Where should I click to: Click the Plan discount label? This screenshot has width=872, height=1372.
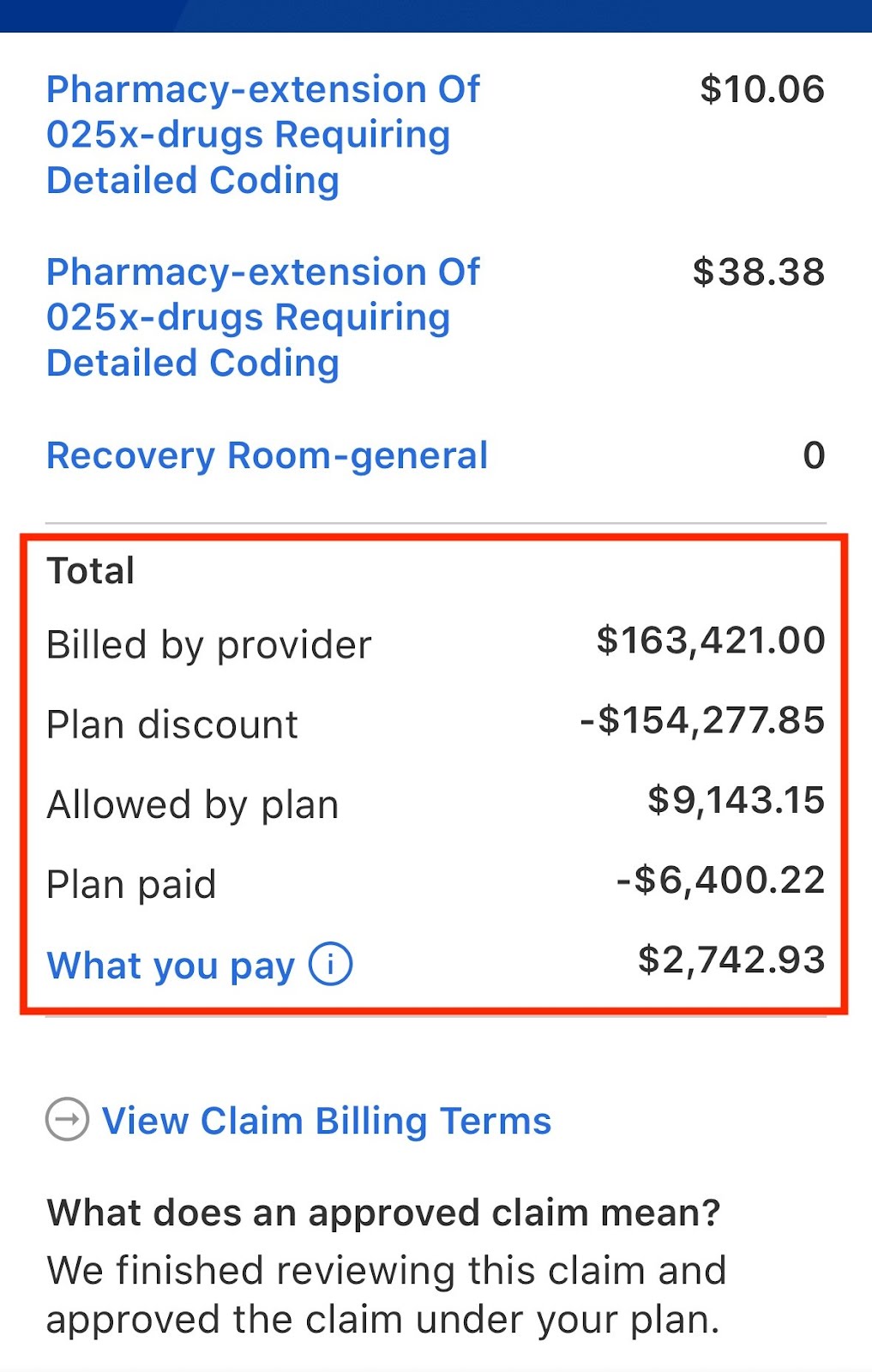172,725
